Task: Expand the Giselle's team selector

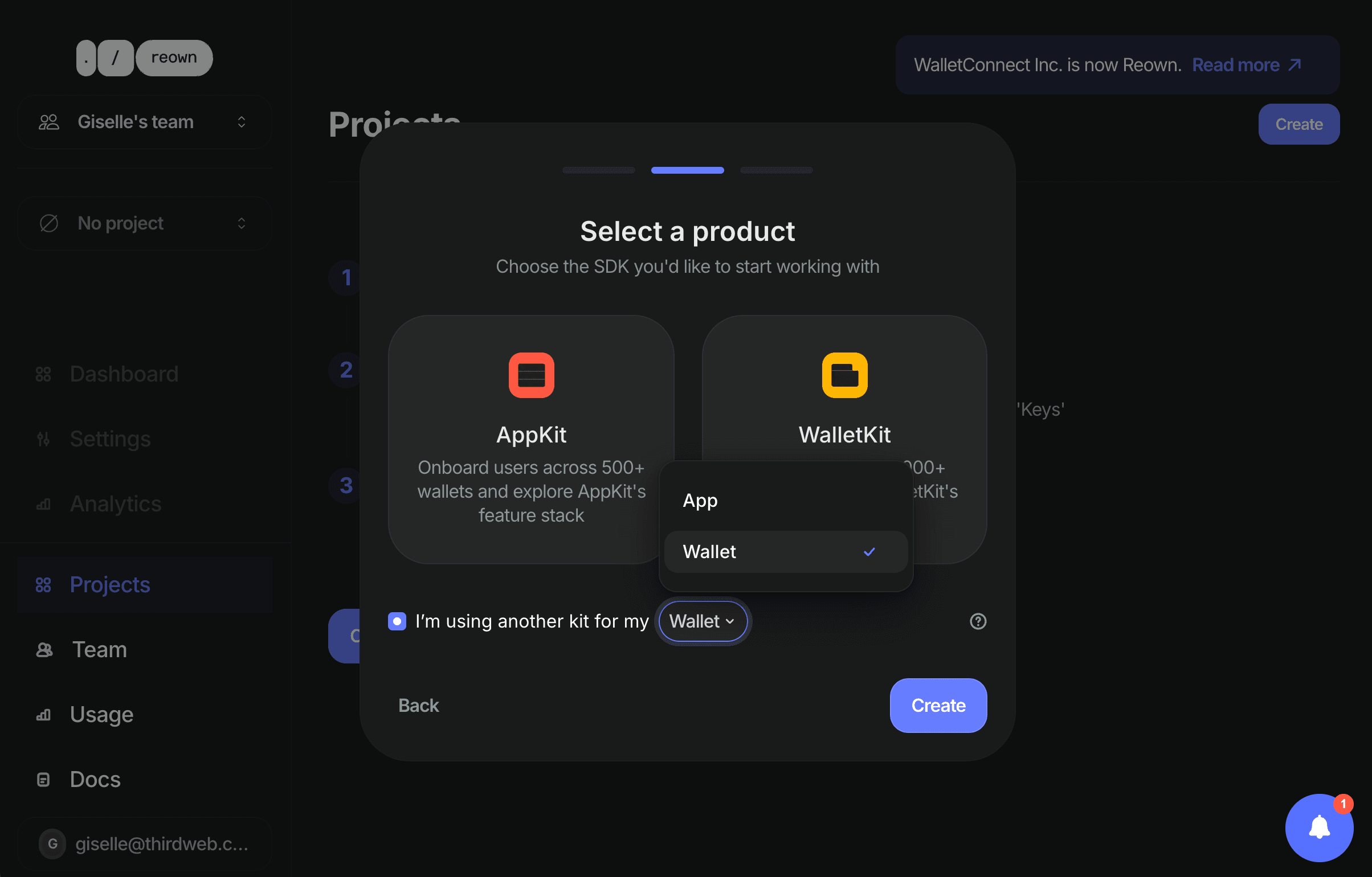Action: tap(145, 122)
